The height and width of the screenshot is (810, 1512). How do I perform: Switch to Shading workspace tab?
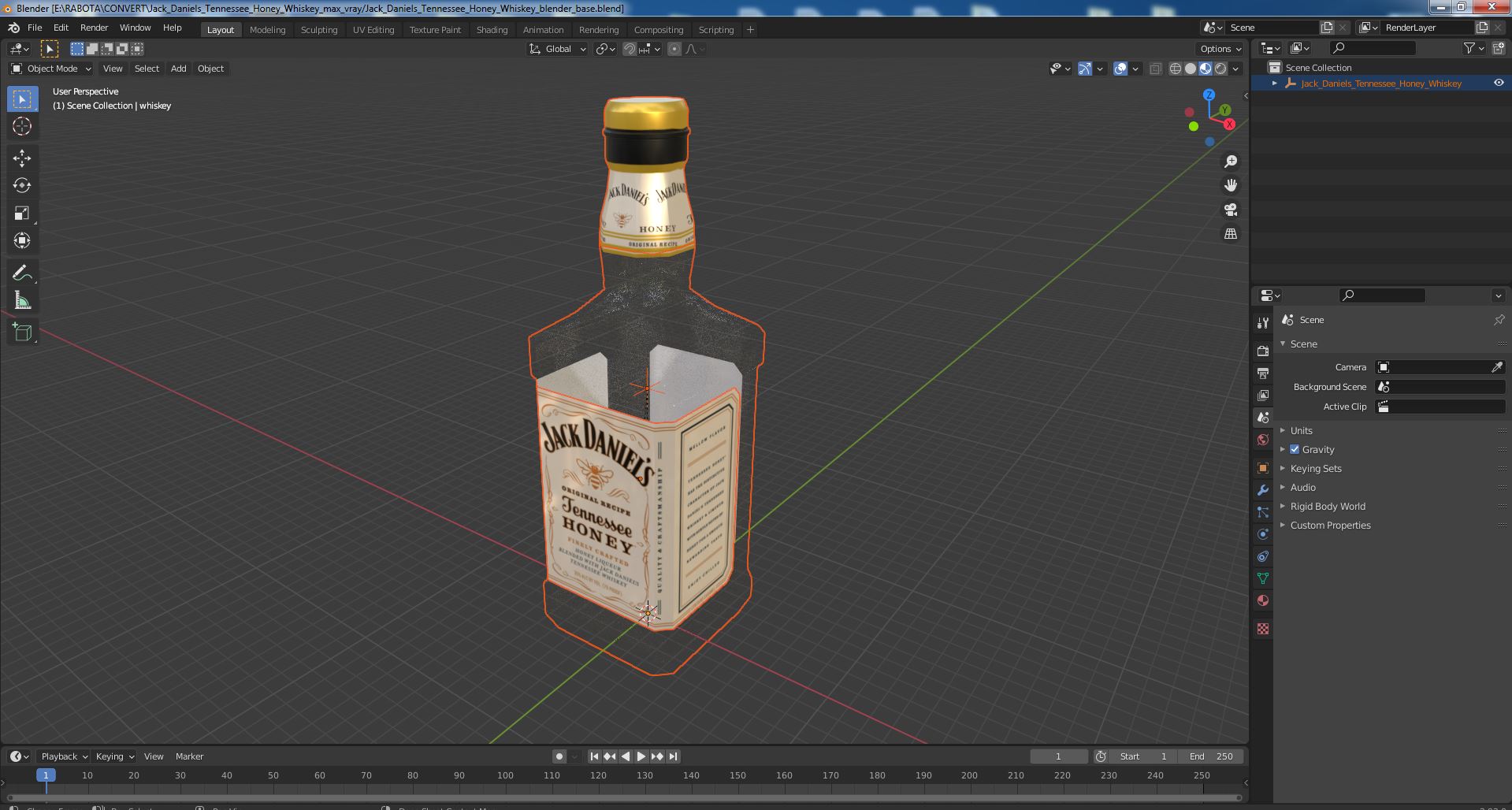[492, 30]
